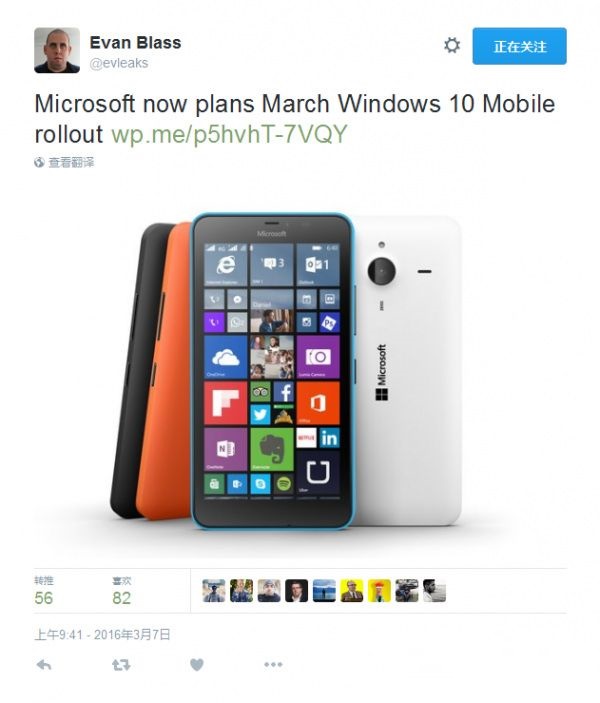
Task: Enlarge the Lumia phones image
Action: pos(287,372)
